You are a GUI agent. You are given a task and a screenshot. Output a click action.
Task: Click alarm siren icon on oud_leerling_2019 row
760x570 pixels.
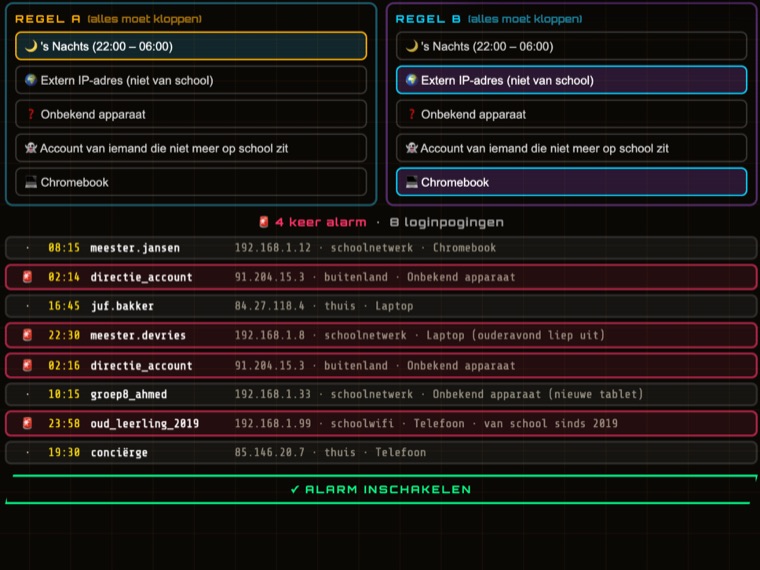28,423
